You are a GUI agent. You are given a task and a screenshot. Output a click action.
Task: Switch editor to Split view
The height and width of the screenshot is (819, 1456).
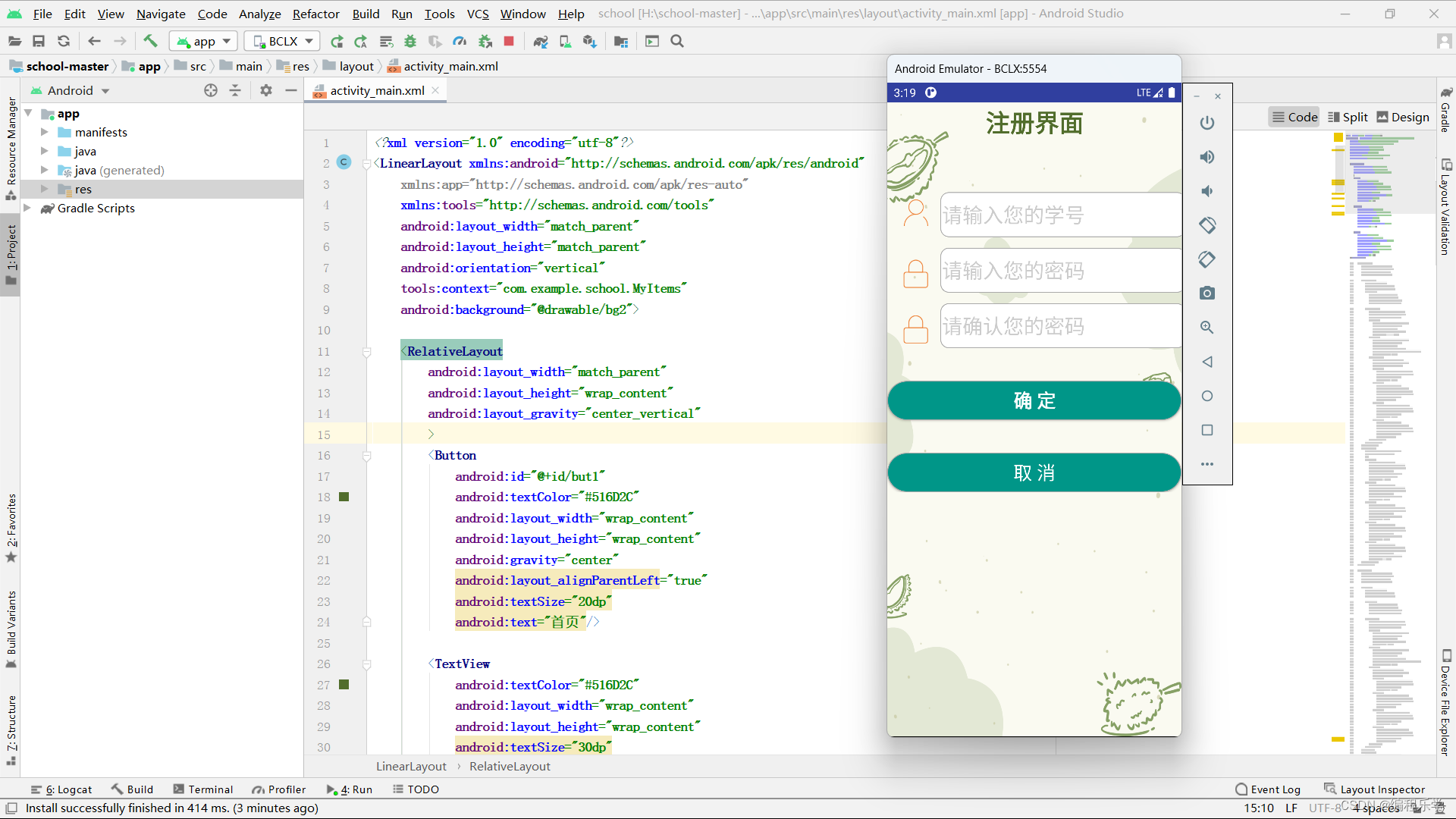click(x=1348, y=117)
